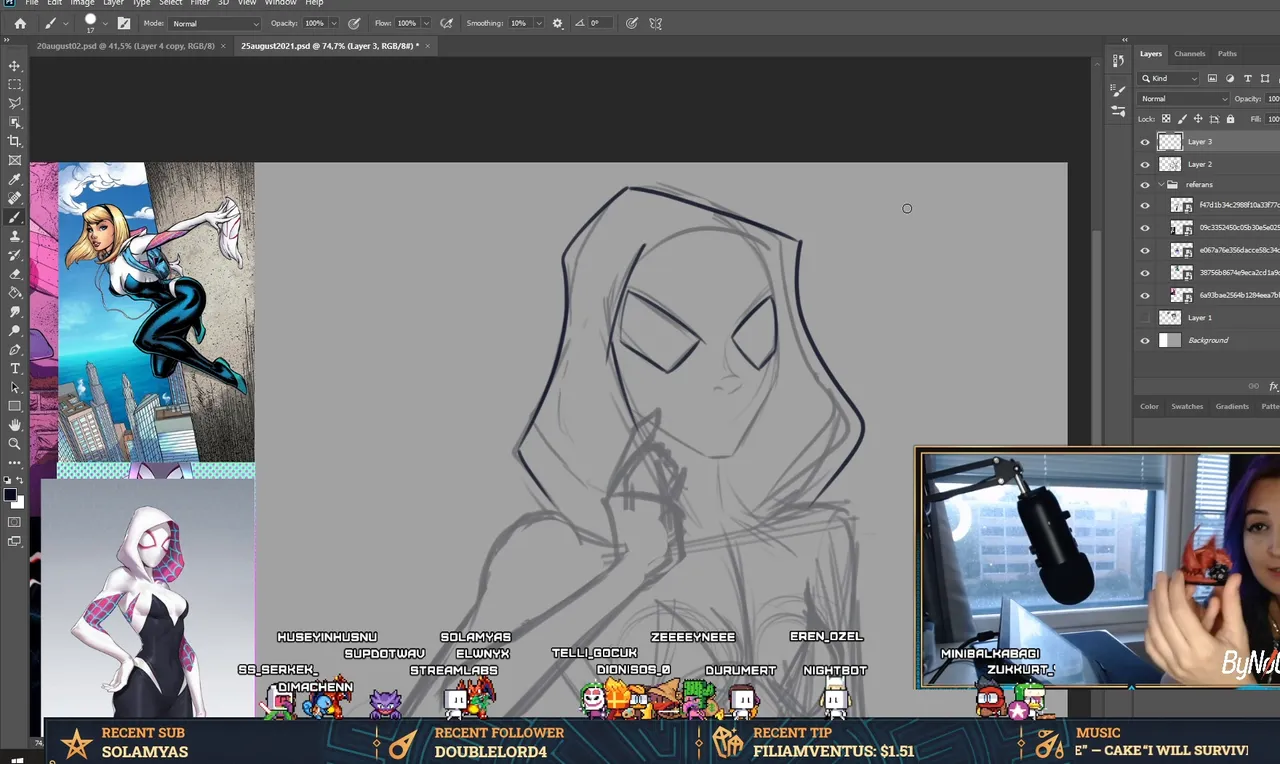Select the Crop tool
This screenshot has height=764, width=1280.
(x=15, y=142)
